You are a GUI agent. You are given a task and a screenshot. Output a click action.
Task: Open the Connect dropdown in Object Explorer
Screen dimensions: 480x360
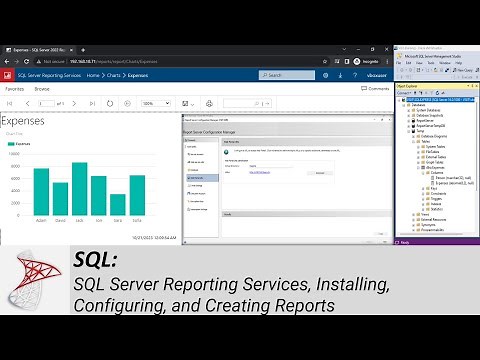click(x=404, y=93)
